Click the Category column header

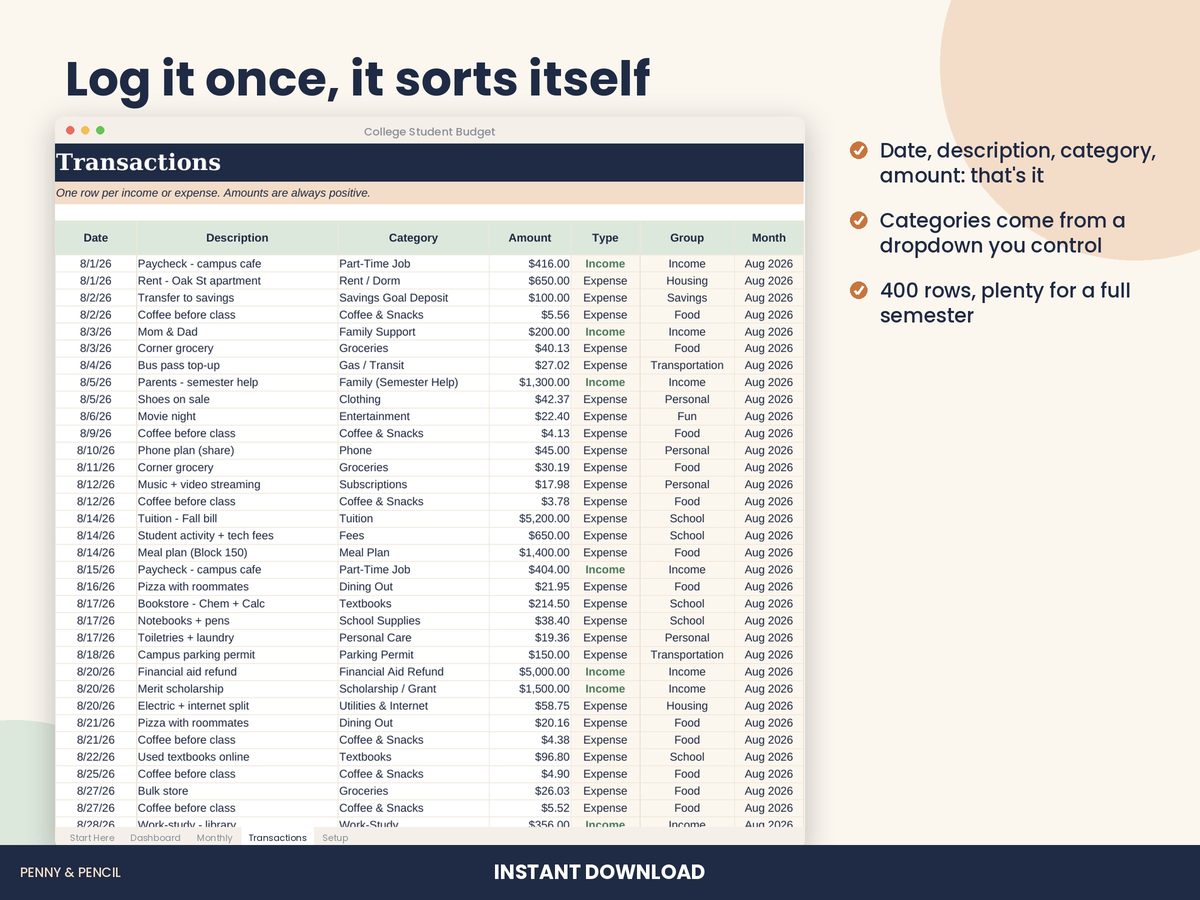[413, 238]
